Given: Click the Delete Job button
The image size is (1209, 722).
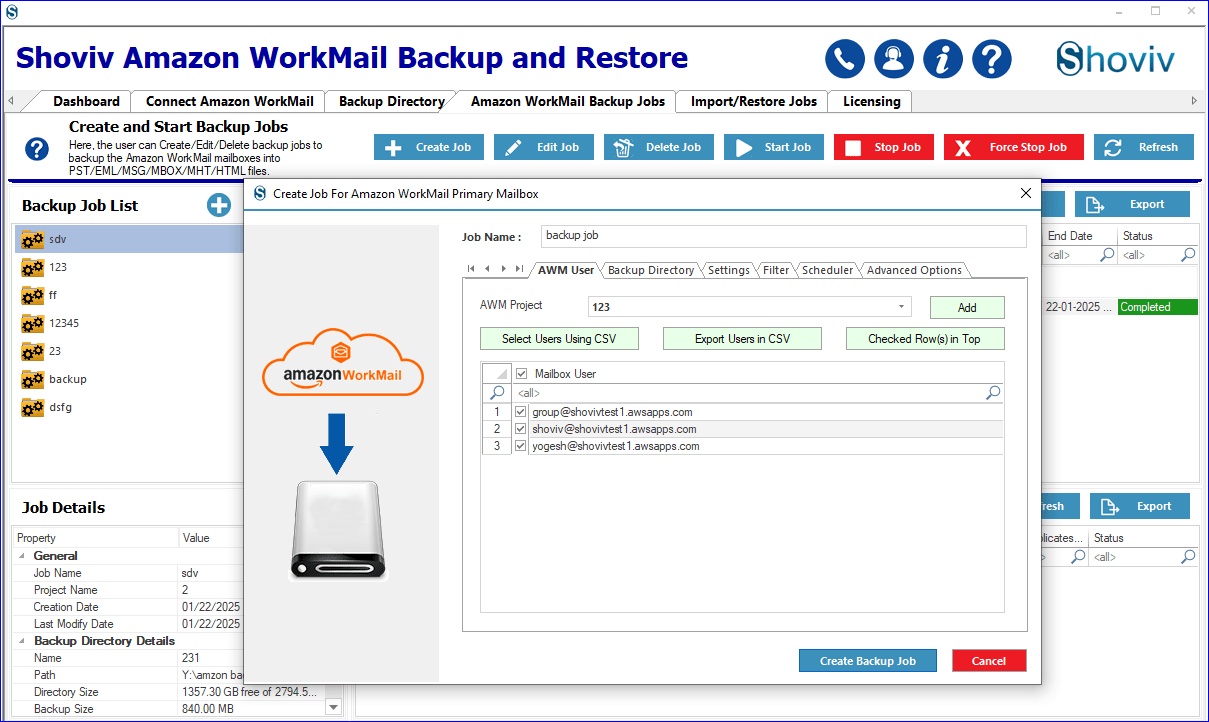Looking at the screenshot, I should pos(659,147).
